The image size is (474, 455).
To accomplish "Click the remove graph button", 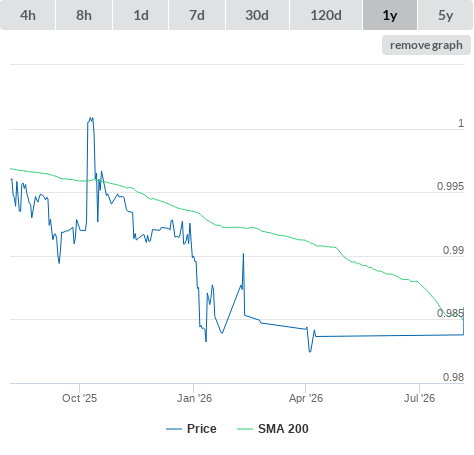I will click(x=426, y=45).
